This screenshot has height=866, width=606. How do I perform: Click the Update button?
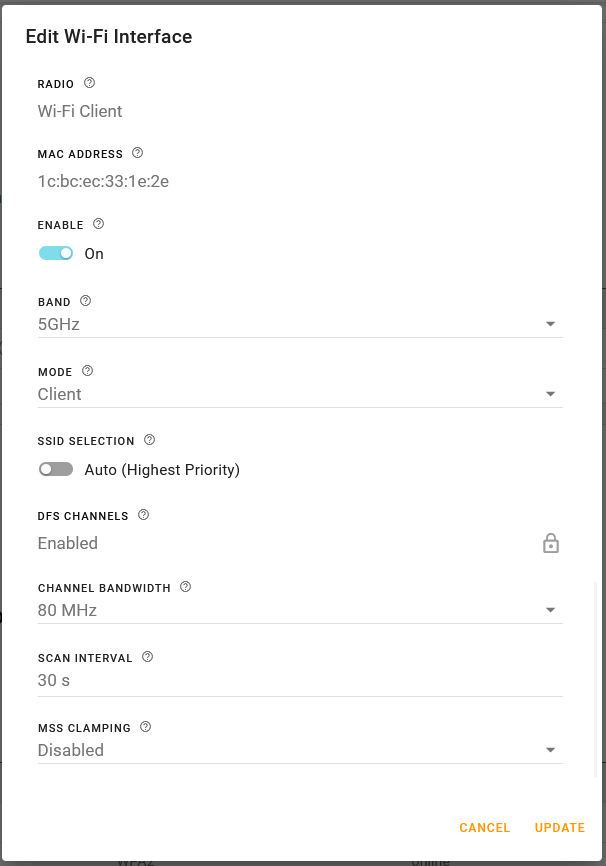click(x=559, y=828)
